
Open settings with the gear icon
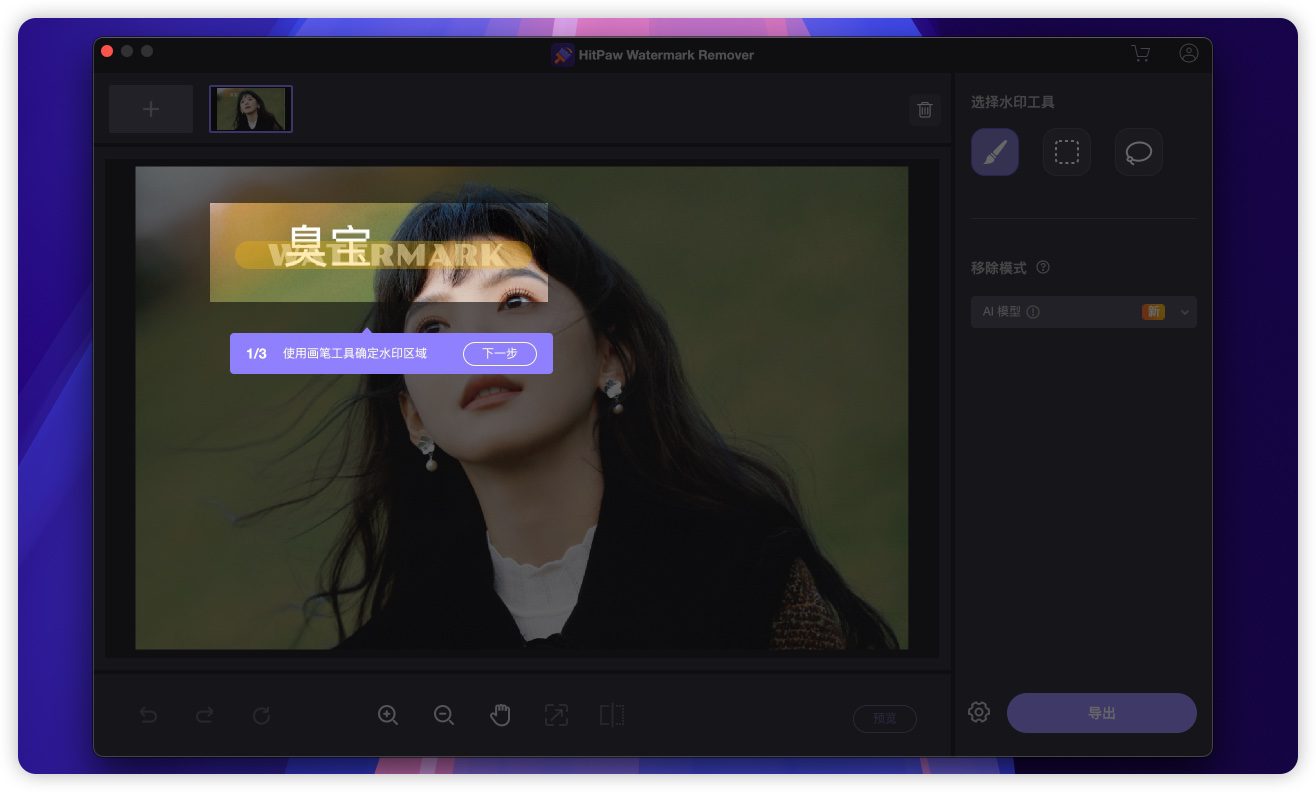point(979,712)
